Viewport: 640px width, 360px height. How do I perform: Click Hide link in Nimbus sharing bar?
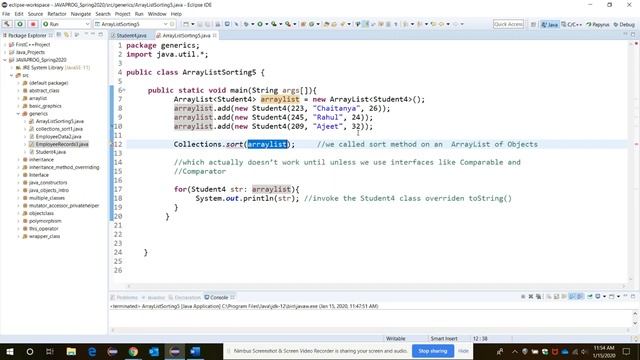click(x=463, y=351)
